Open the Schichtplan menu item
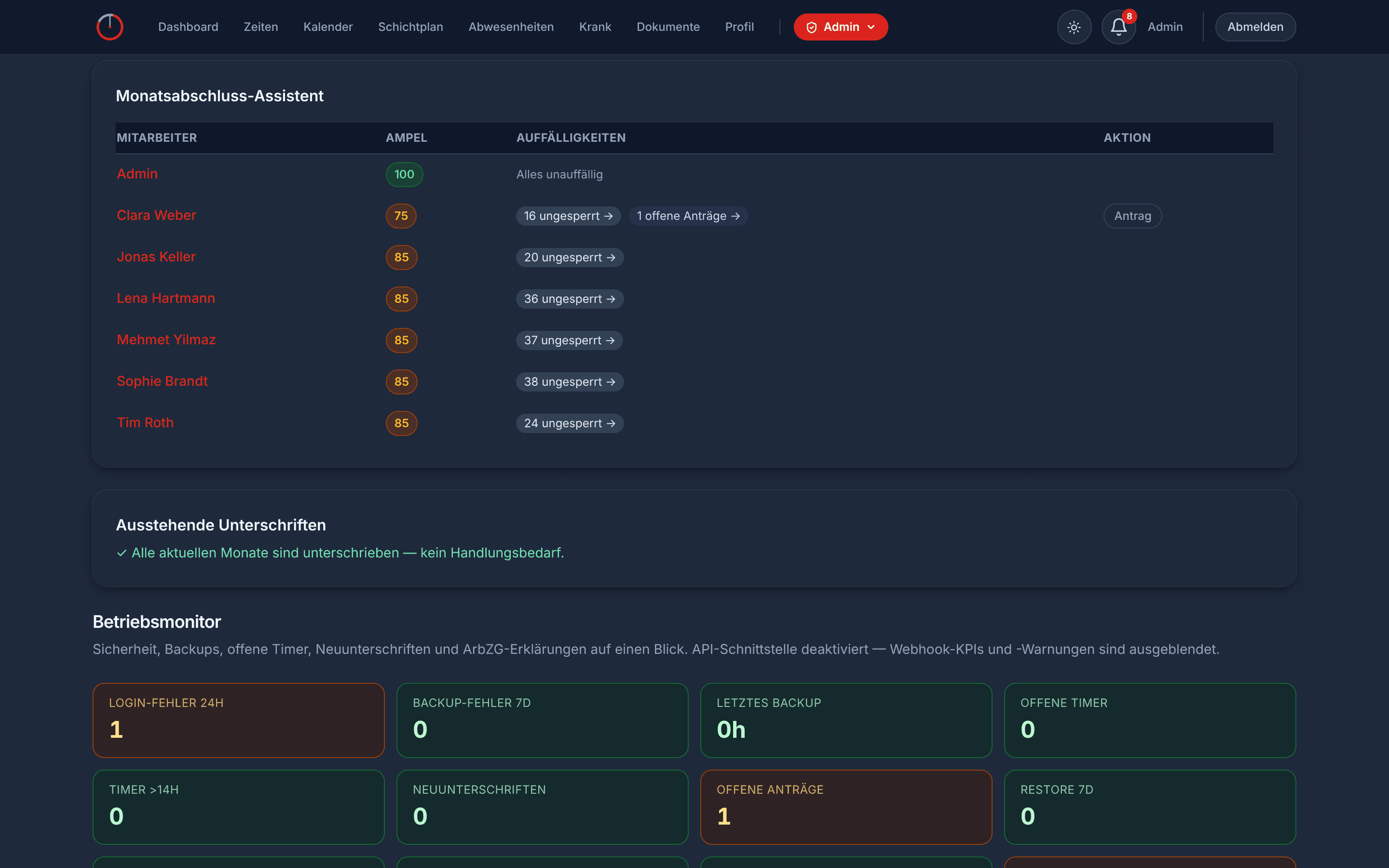 pos(410,27)
